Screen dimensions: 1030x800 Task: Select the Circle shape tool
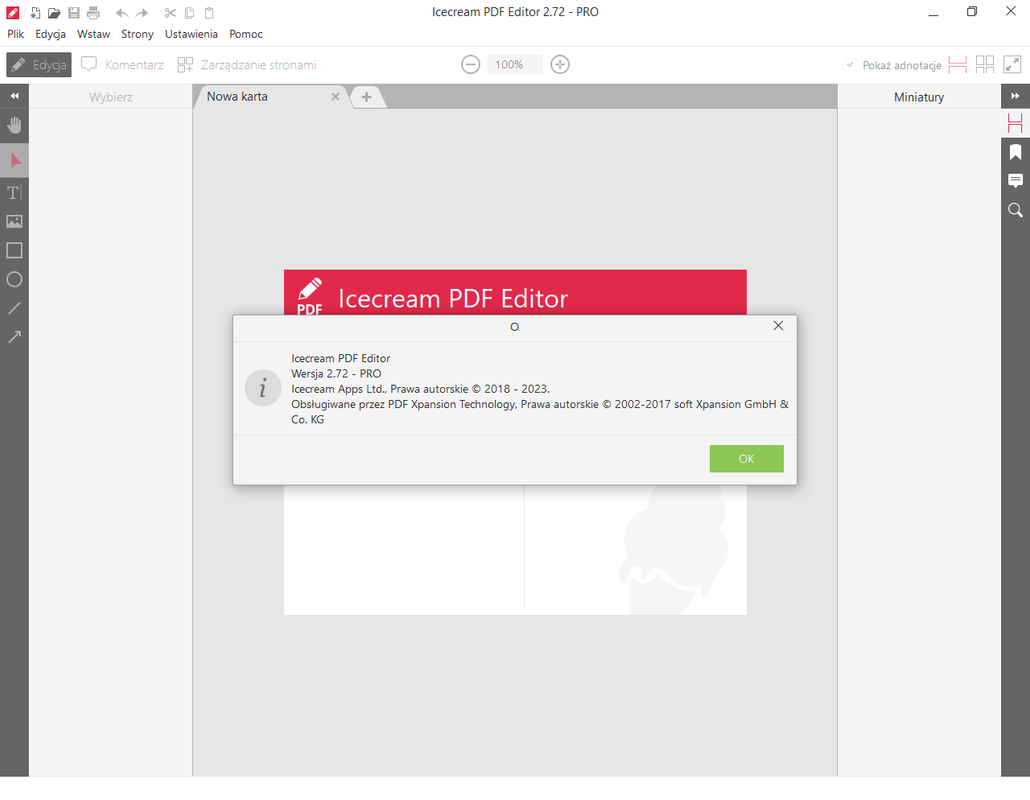pos(14,279)
